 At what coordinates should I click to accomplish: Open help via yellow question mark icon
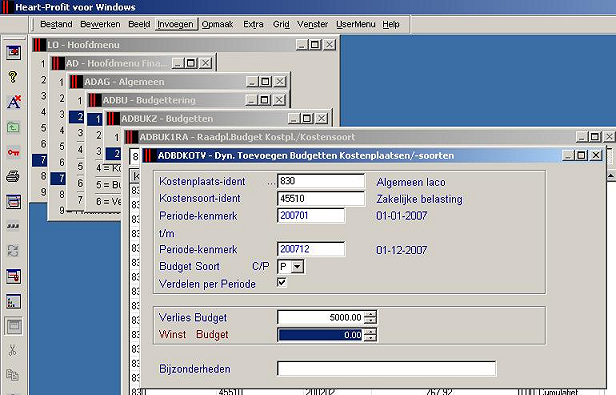(x=13, y=77)
